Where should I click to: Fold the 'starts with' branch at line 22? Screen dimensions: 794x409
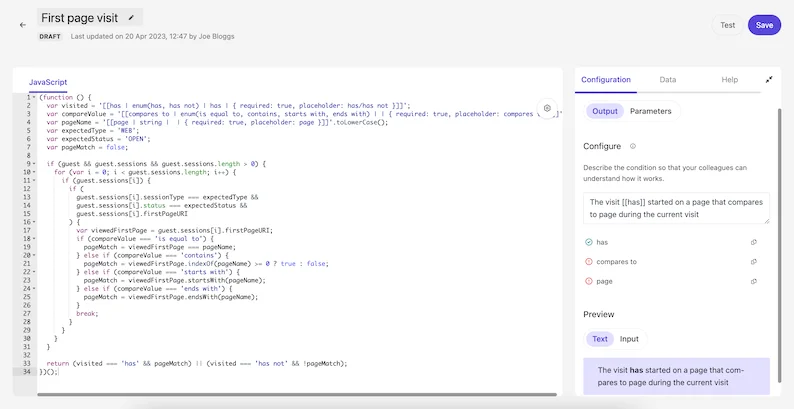(x=34, y=272)
